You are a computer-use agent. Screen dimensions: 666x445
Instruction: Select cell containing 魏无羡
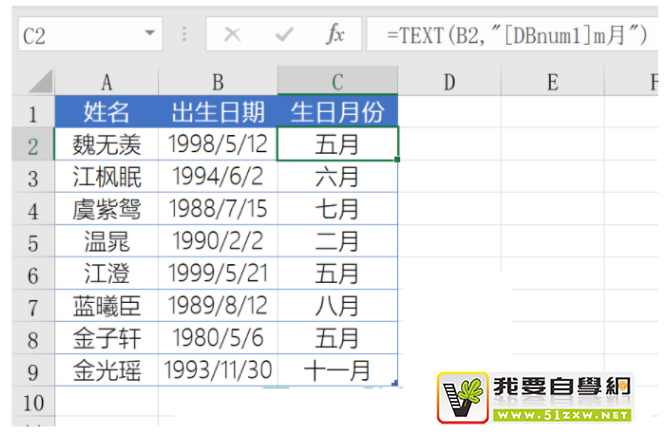(106, 145)
